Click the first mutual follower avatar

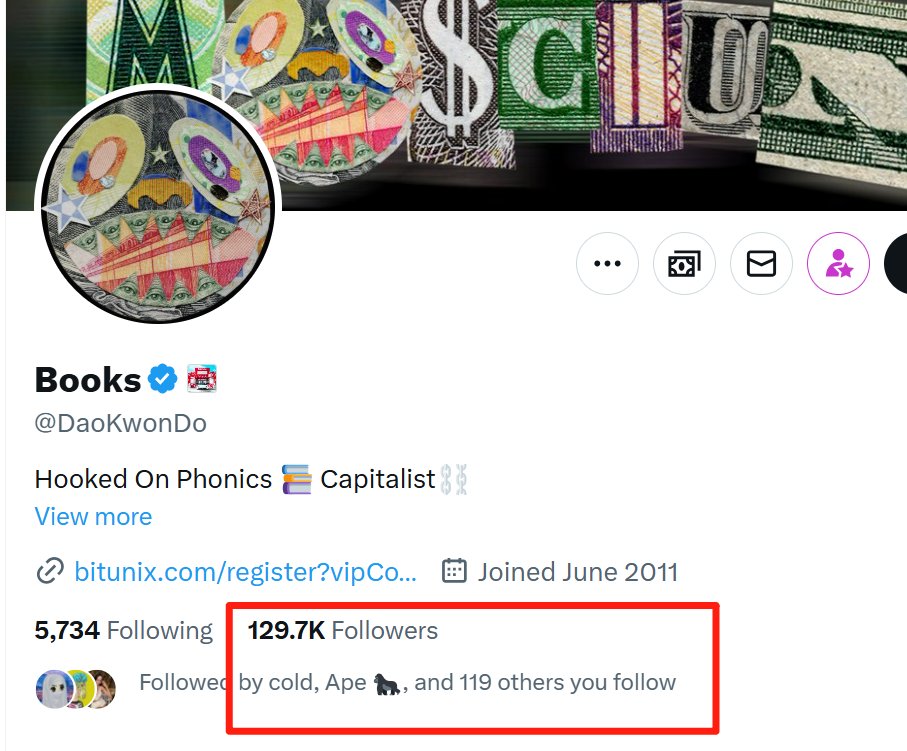pyautogui.click(x=52, y=688)
